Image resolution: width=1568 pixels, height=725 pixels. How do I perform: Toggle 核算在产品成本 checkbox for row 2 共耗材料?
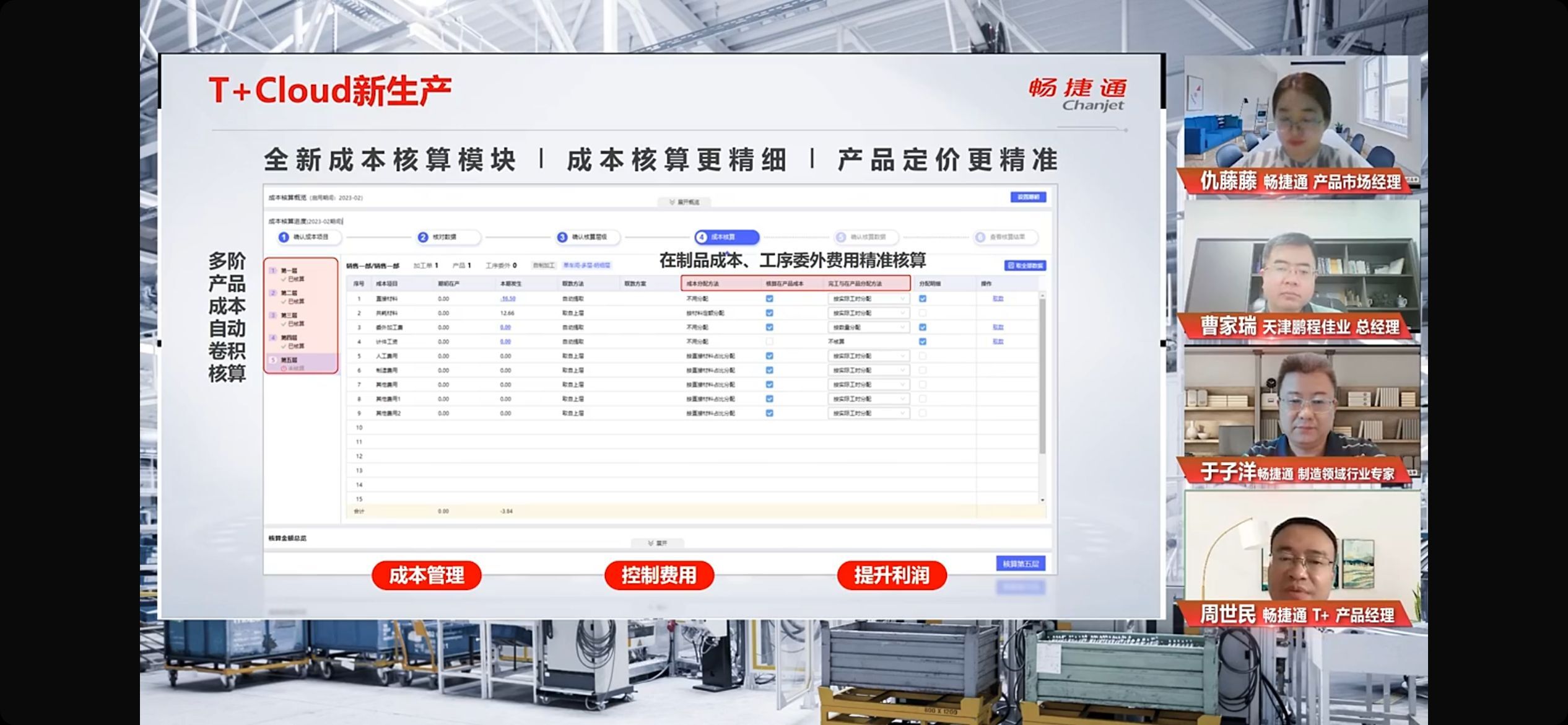click(x=769, y=313)
